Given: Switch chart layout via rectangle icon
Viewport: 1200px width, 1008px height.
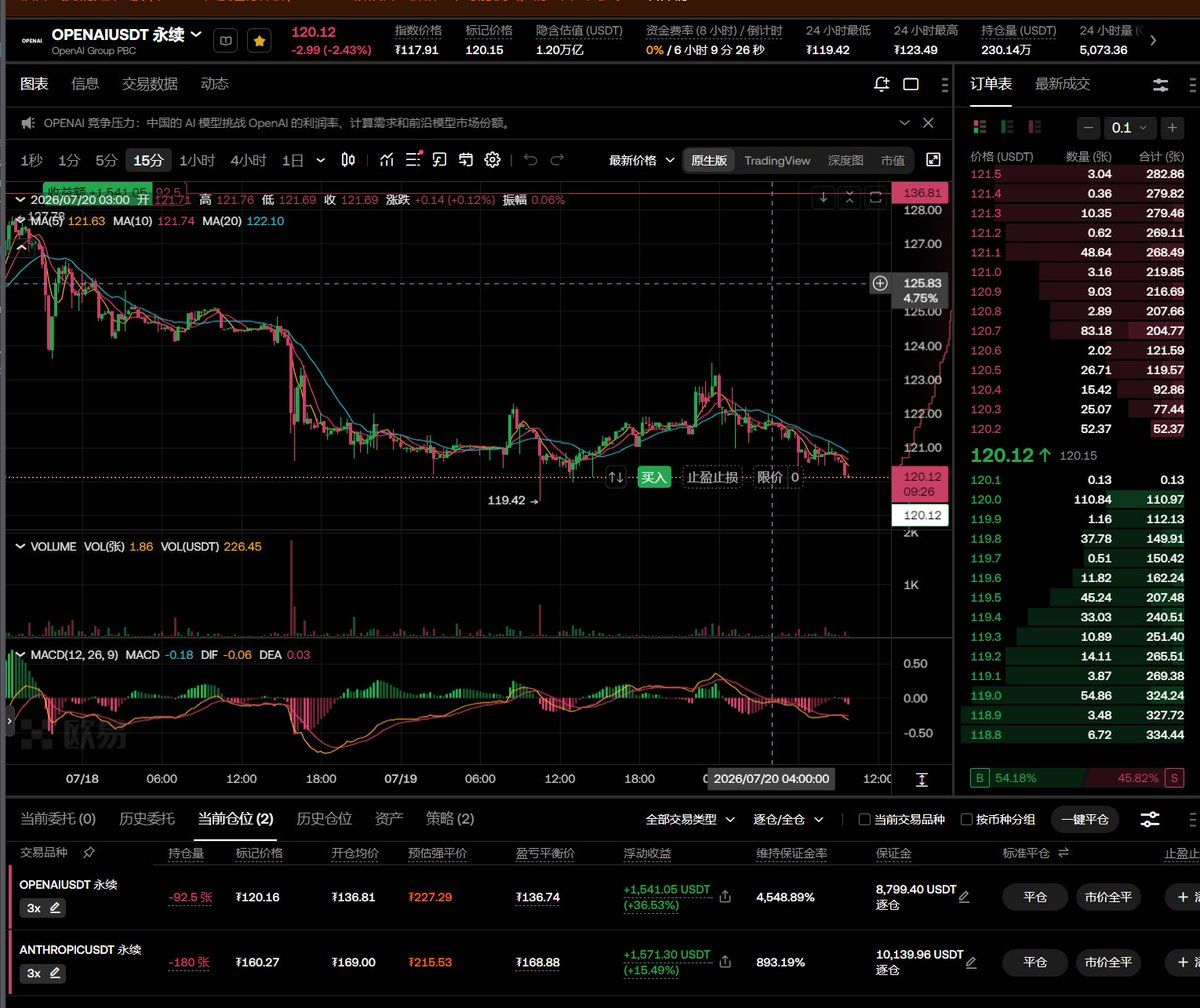Looking at the screenshot, I should pyautogui.click(x=911, y=84).
